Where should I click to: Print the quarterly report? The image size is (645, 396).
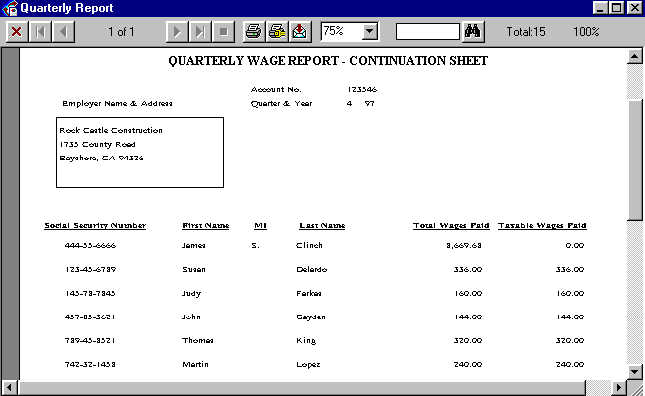pyautogui.click(x=253, y=32)
